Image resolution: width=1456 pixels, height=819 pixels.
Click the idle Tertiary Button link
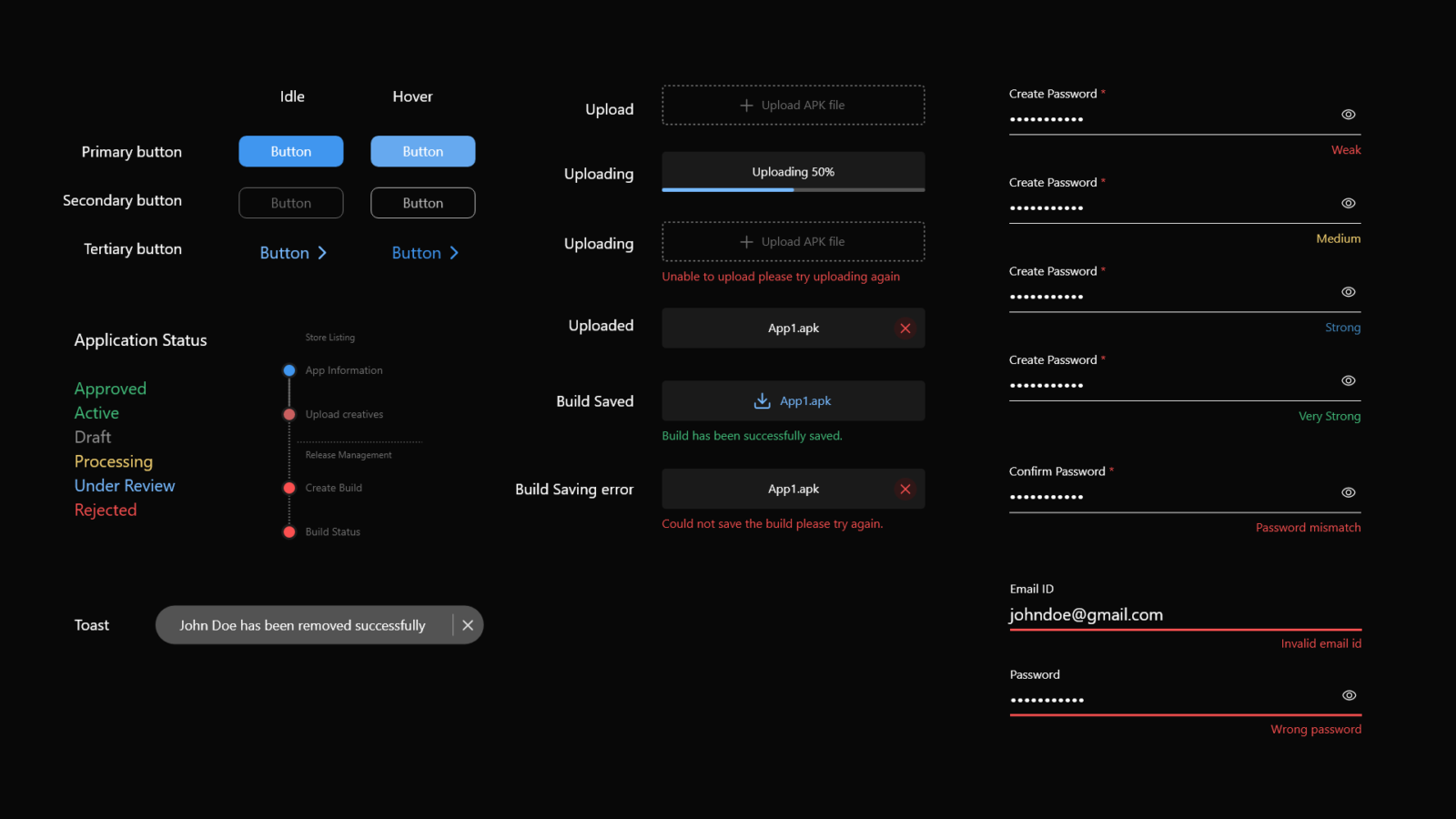tap(293, 253)
